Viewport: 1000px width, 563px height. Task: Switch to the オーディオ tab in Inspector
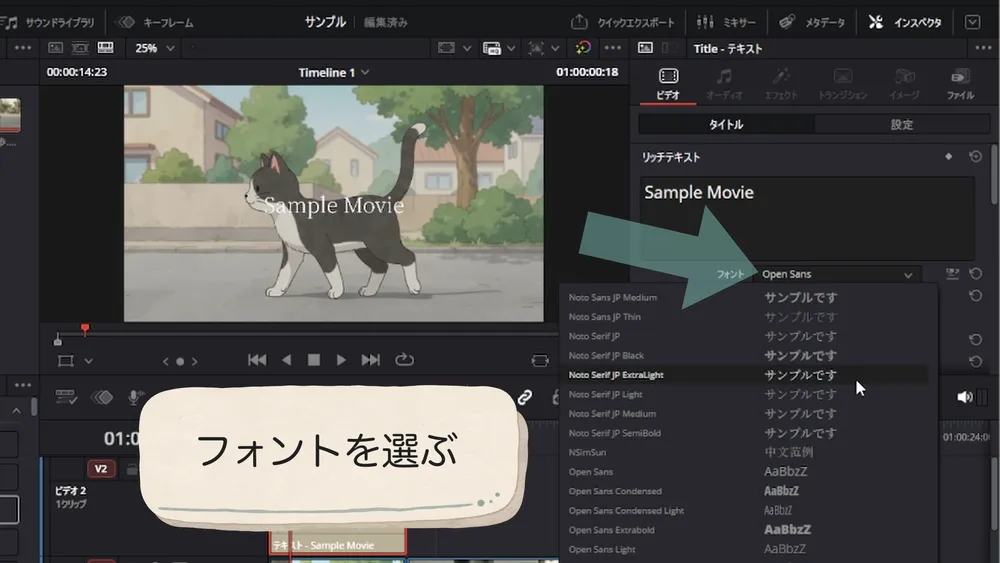pyautogui.click(x=724, y=84)
